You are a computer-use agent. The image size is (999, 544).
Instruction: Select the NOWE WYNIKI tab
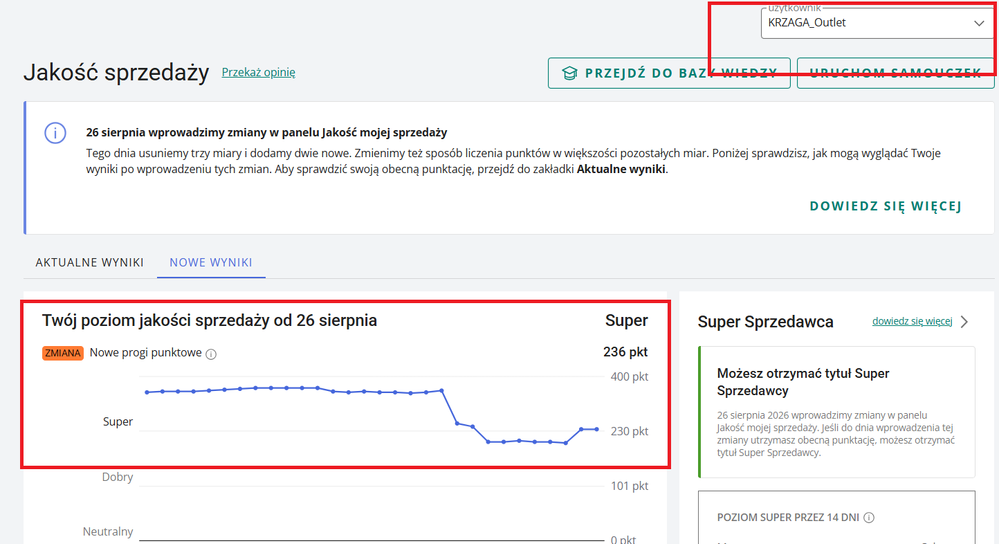tap(211, 262)
